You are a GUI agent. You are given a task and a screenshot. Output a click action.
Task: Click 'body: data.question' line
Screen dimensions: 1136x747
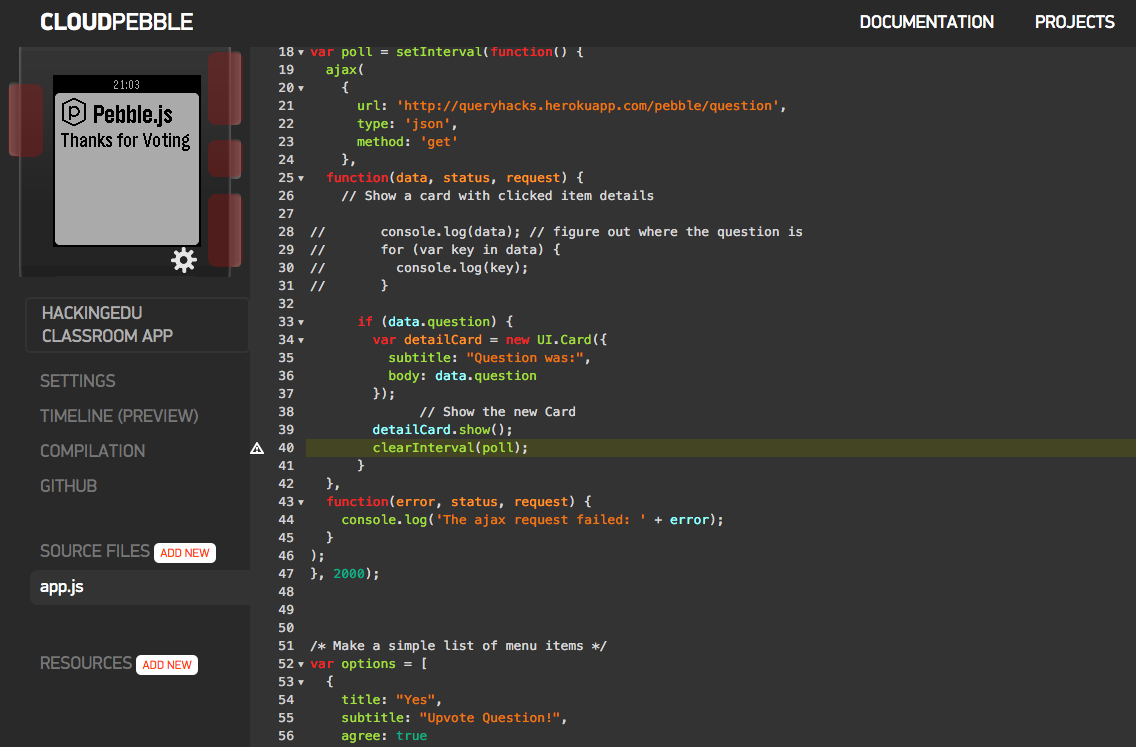point(462,376)
